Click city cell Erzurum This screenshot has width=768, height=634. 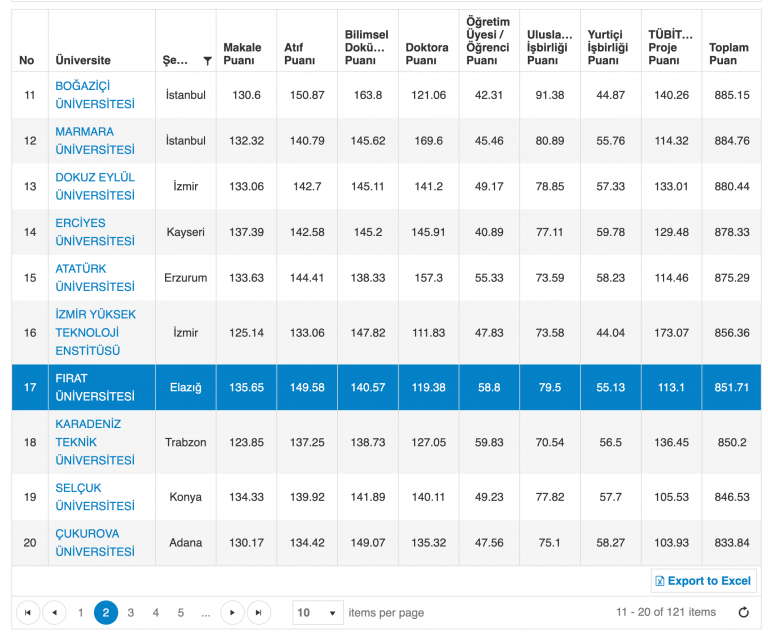pos(186,277)
